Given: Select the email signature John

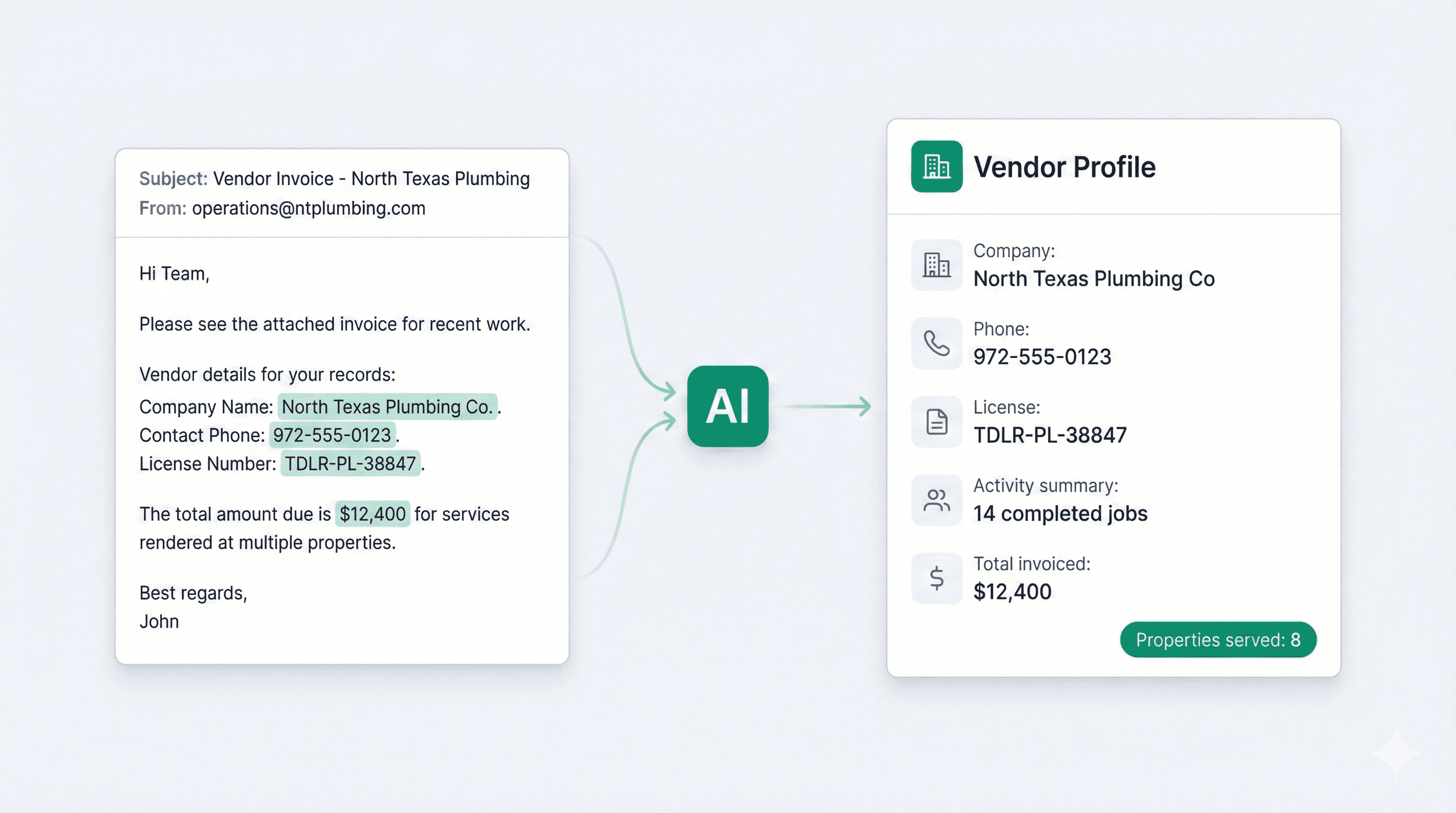Looking at the screenshot, I should pyautogui.click(x=160, y=621).
